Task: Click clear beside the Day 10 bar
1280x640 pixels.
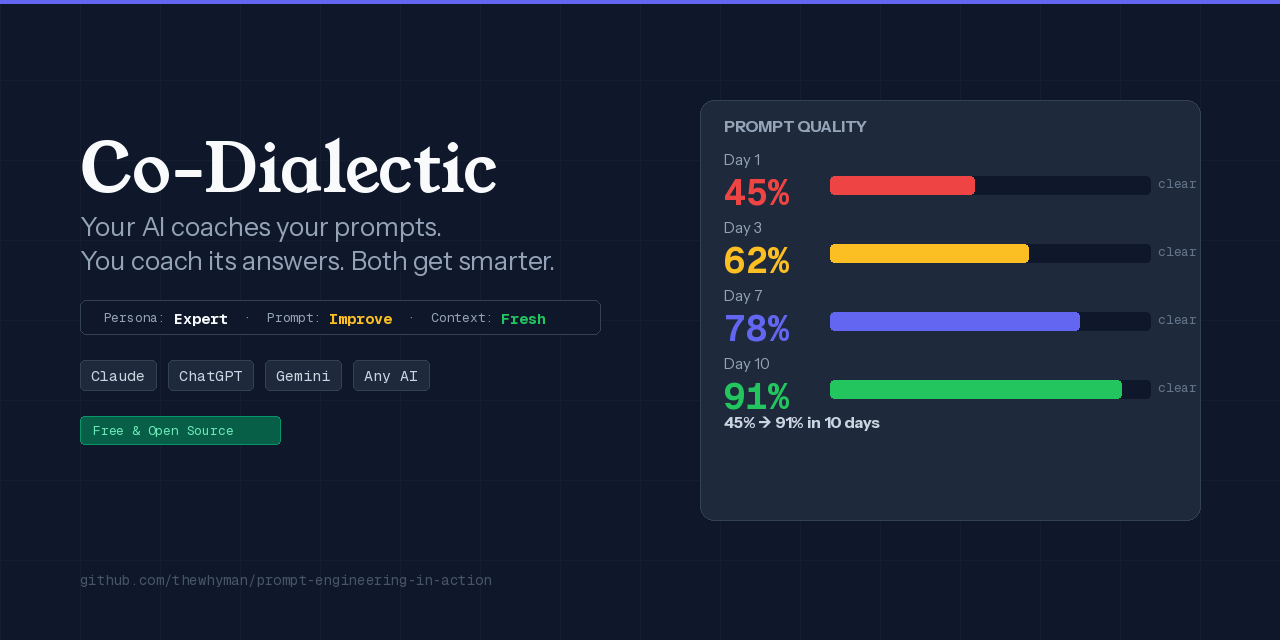Action: [x=1177, y=388]
